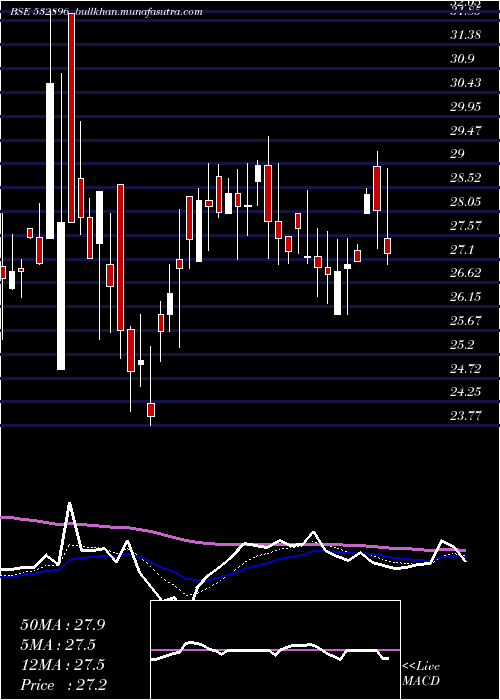The width and height of the screenshot is (500, 700).
Task: Click the 27.57 price axis label
Action: point(466,225)
